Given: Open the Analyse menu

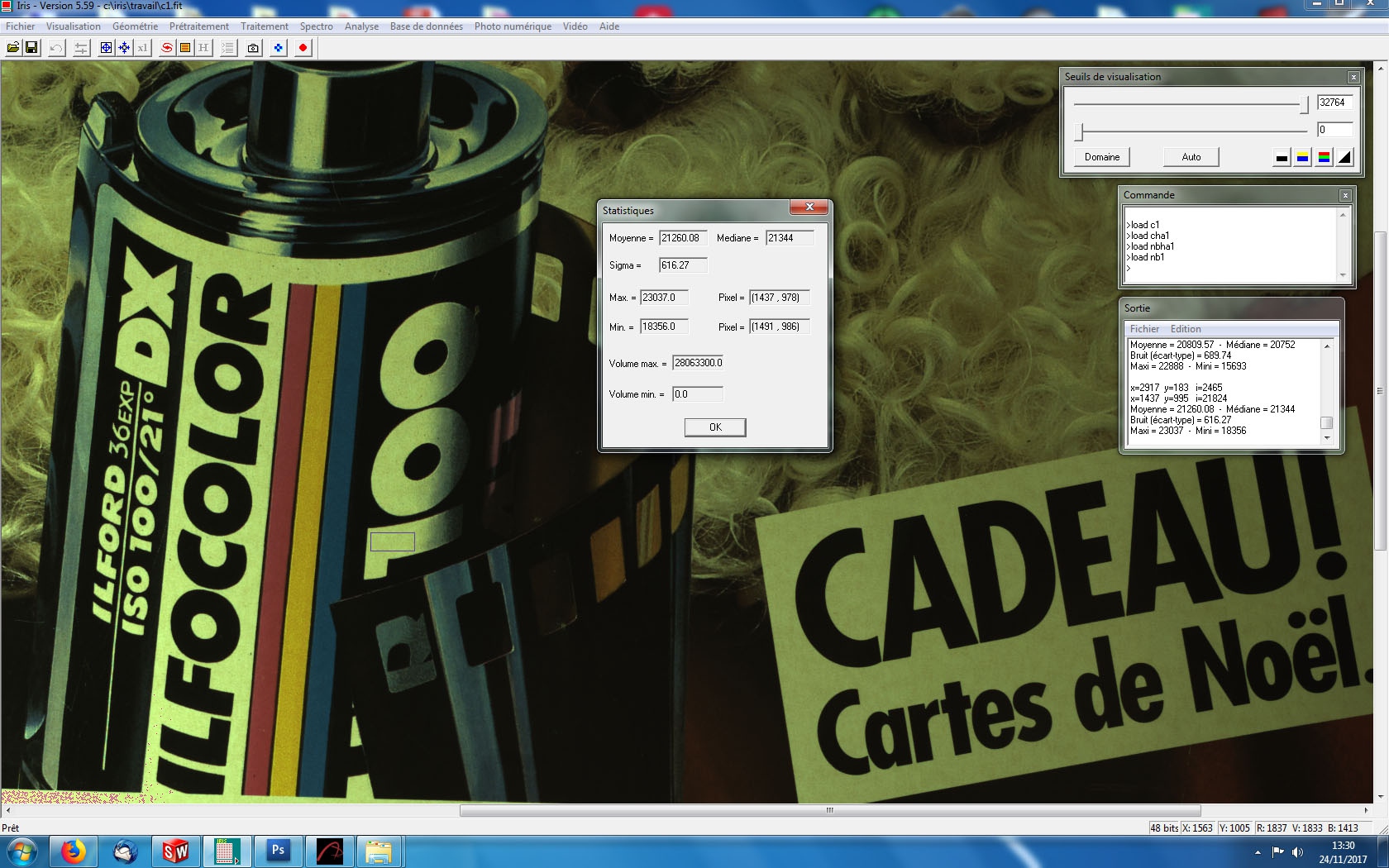Looking at the screenshot, I should click(x=361, y=26).
